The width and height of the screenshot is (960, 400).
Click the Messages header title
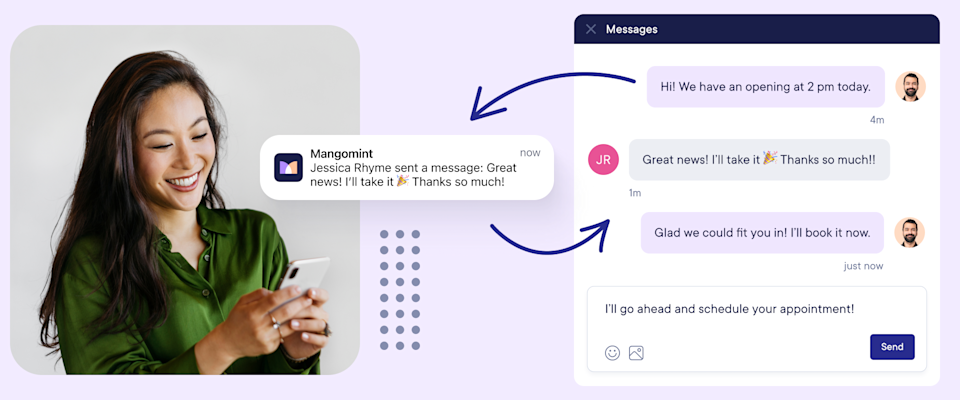631,29
